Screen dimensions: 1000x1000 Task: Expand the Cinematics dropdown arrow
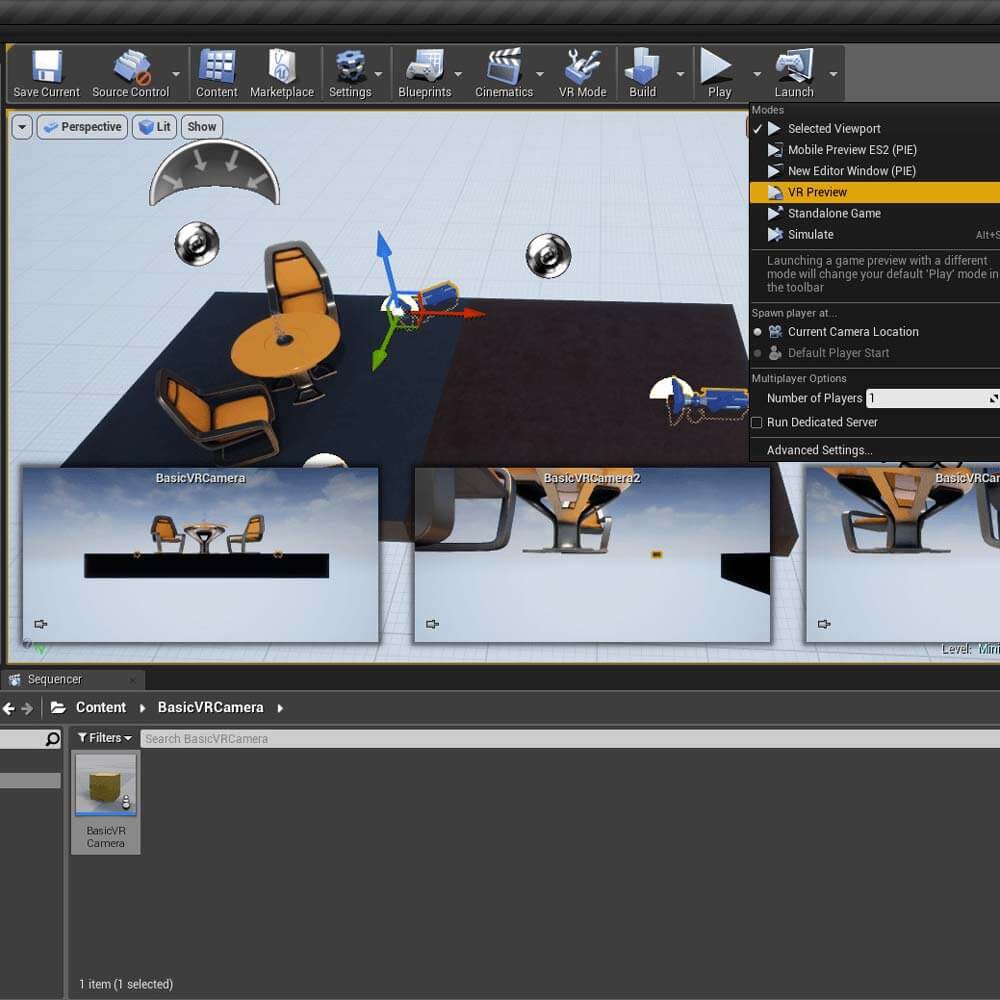(540, 74)
